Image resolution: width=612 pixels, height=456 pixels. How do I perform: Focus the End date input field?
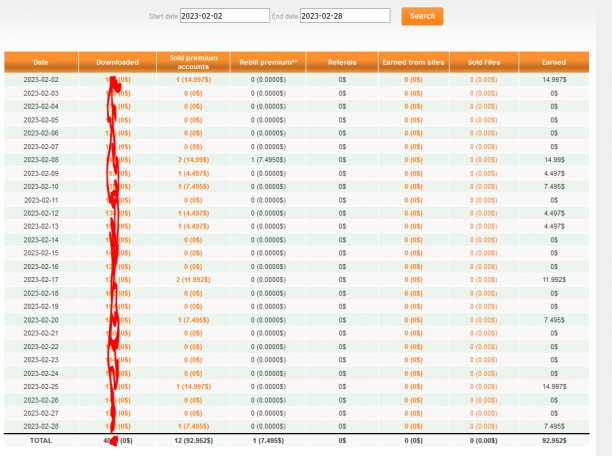coord(345,16)
